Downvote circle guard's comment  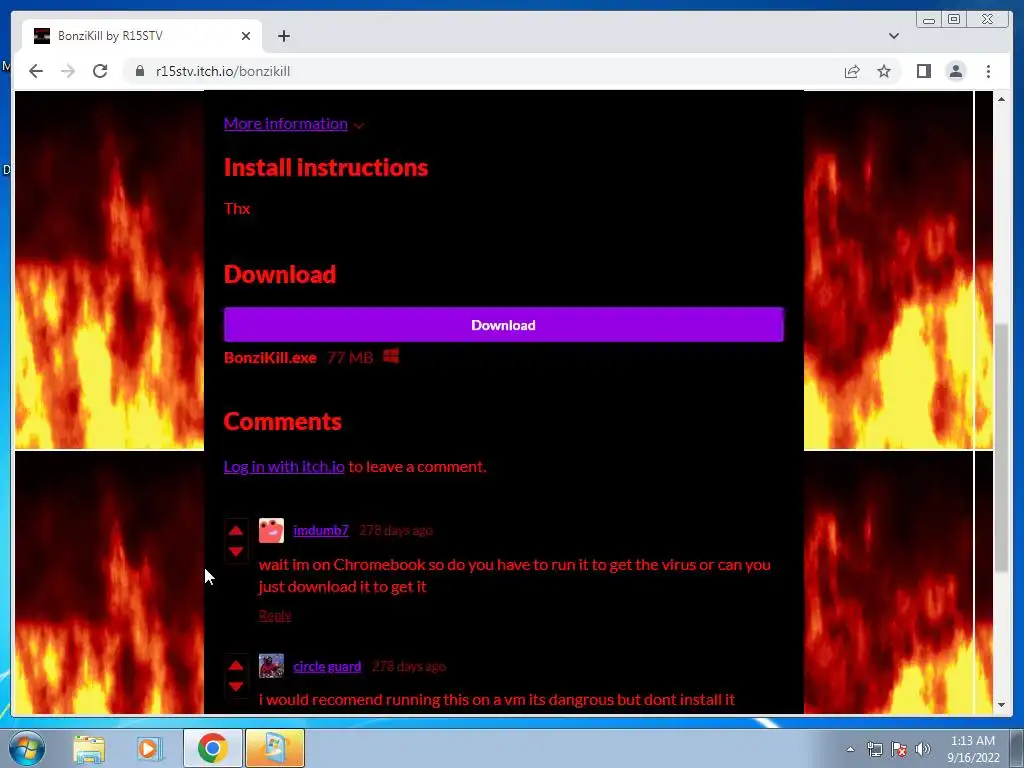[x=236, y=686]
